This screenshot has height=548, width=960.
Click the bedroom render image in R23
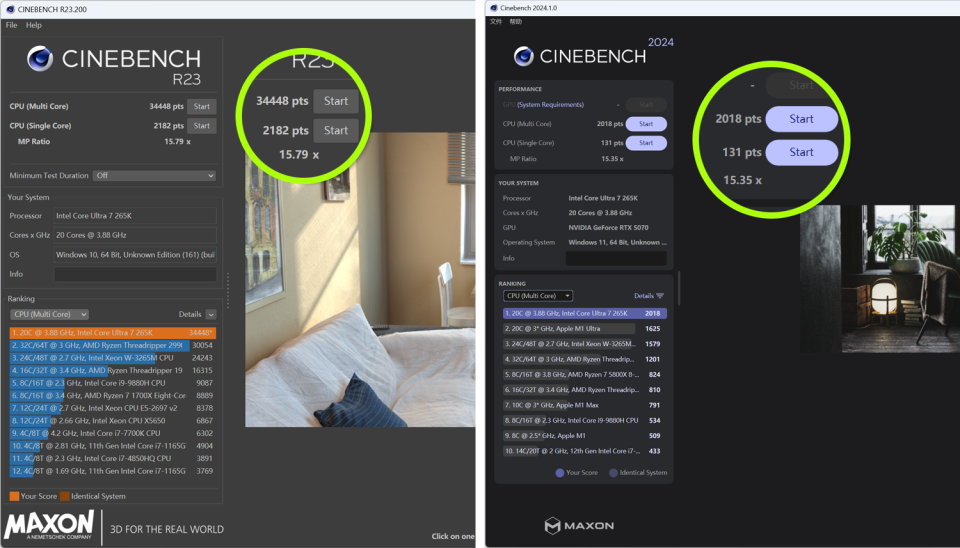pyautogui.click(x=360, y=279)
